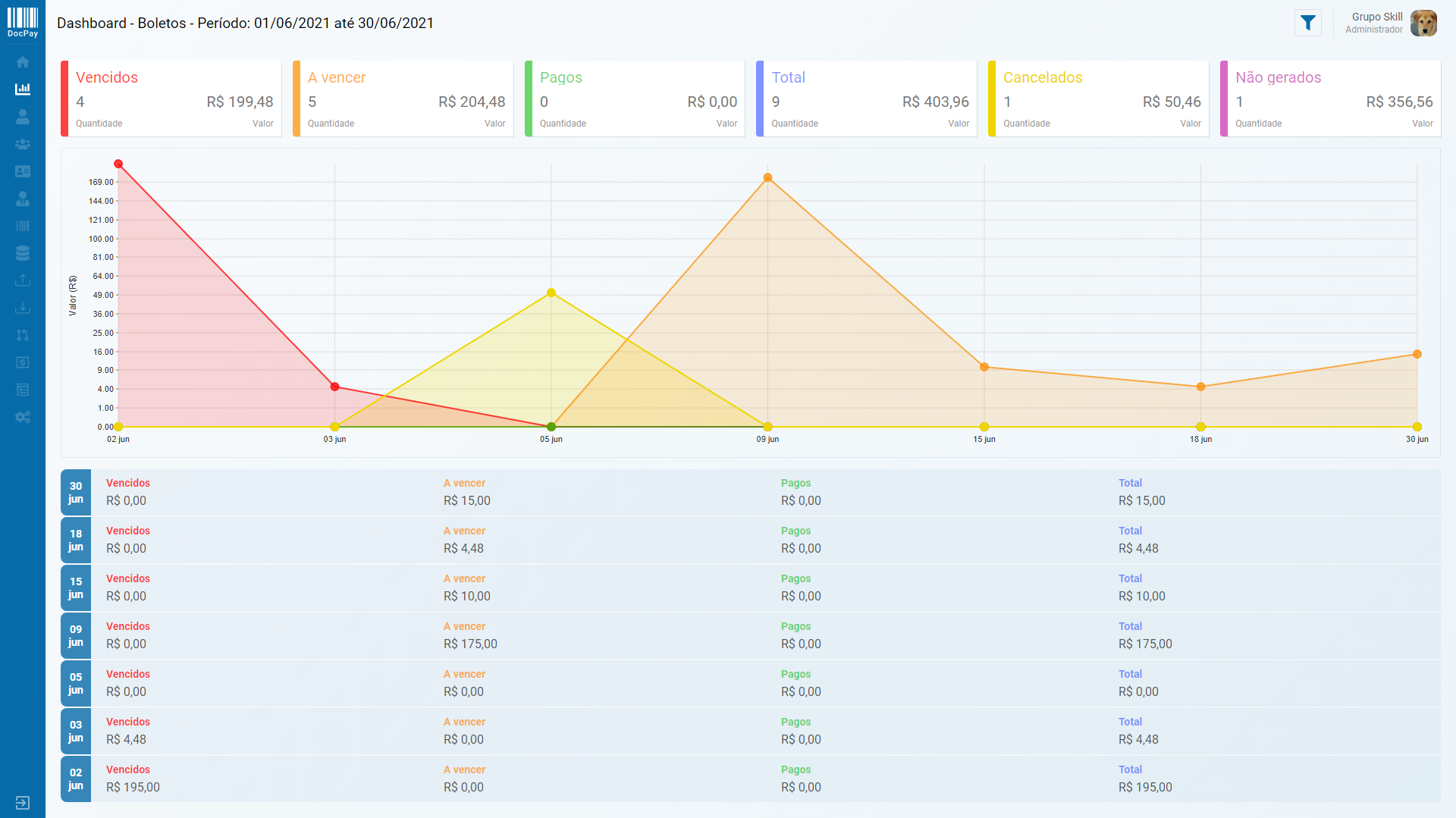Click the orange point at 30 jun
This screenshot has width=1456, height=818.
(1417, 354)
